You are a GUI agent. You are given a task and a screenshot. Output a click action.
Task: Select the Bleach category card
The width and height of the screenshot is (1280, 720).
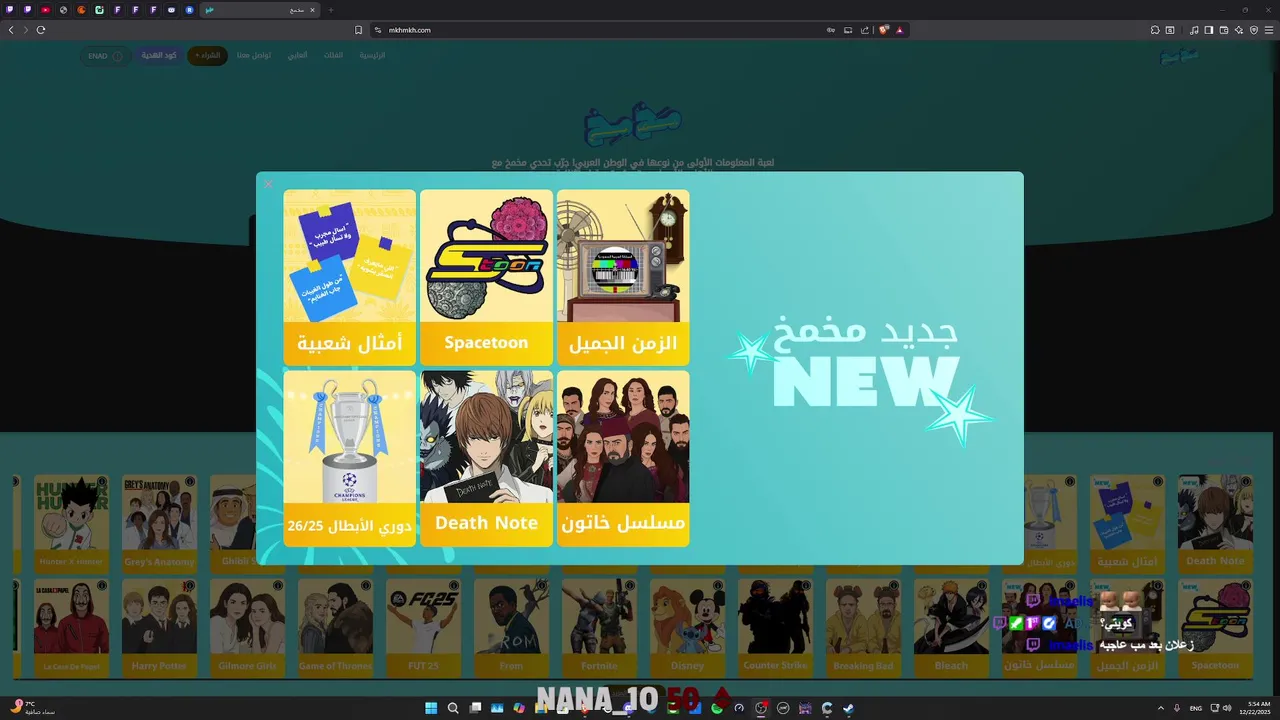point(951,628)
